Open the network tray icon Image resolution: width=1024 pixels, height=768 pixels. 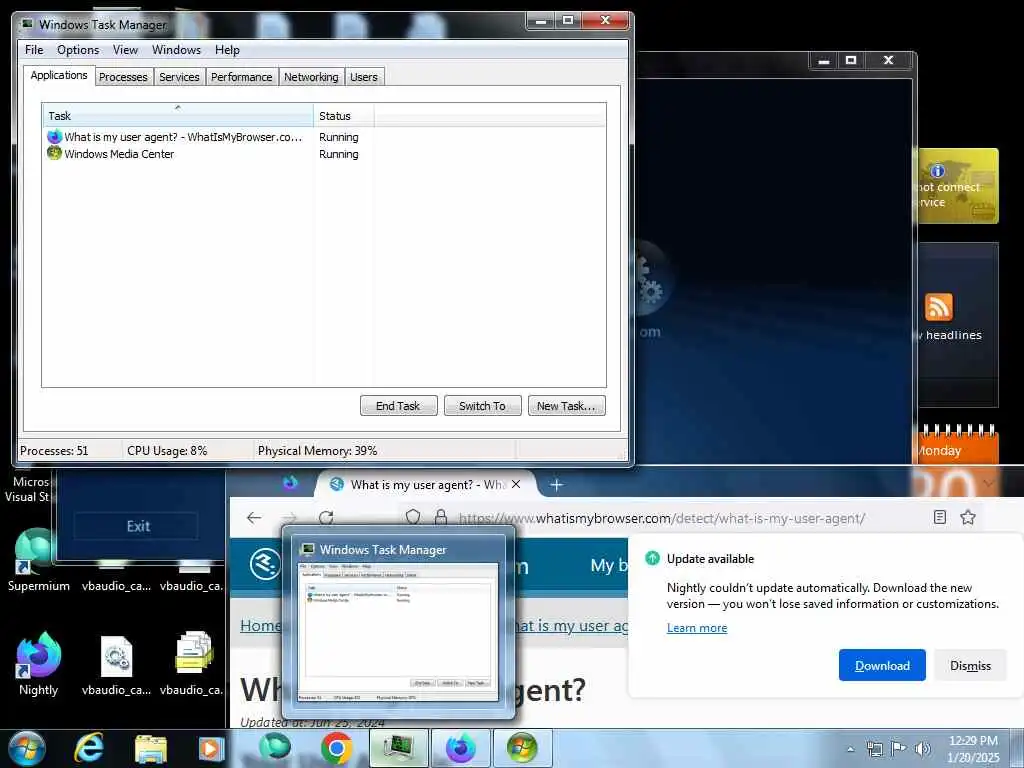(x=874, y=749)
